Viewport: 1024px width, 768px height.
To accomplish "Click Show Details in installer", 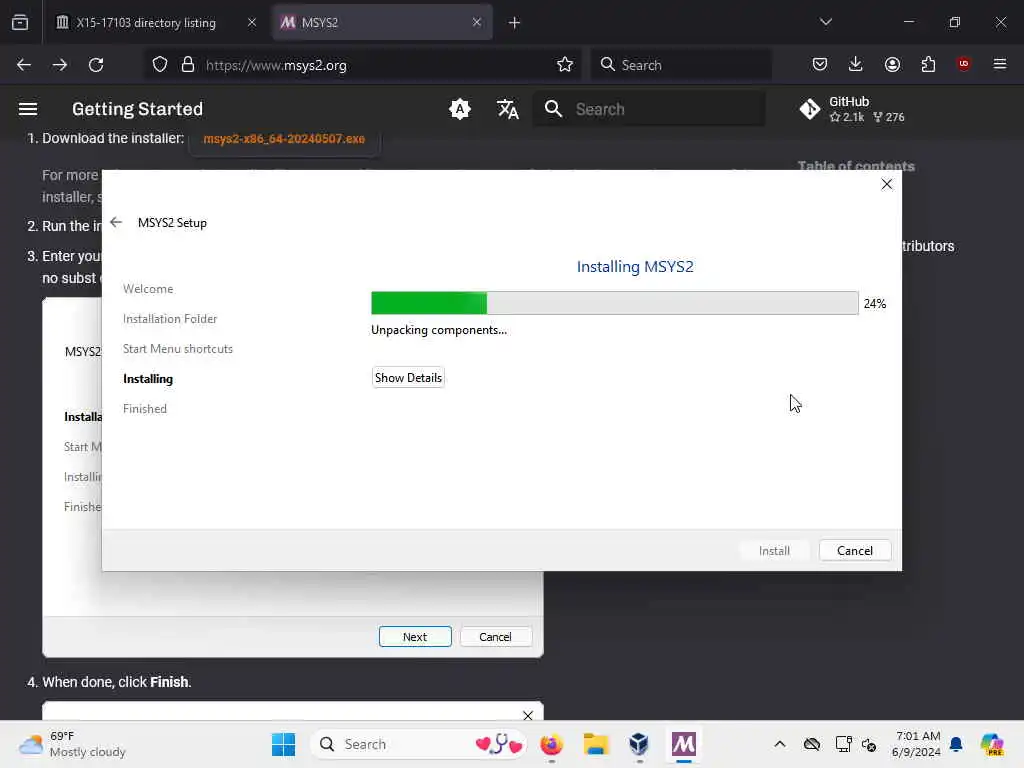I will click(x=408, y=377).
